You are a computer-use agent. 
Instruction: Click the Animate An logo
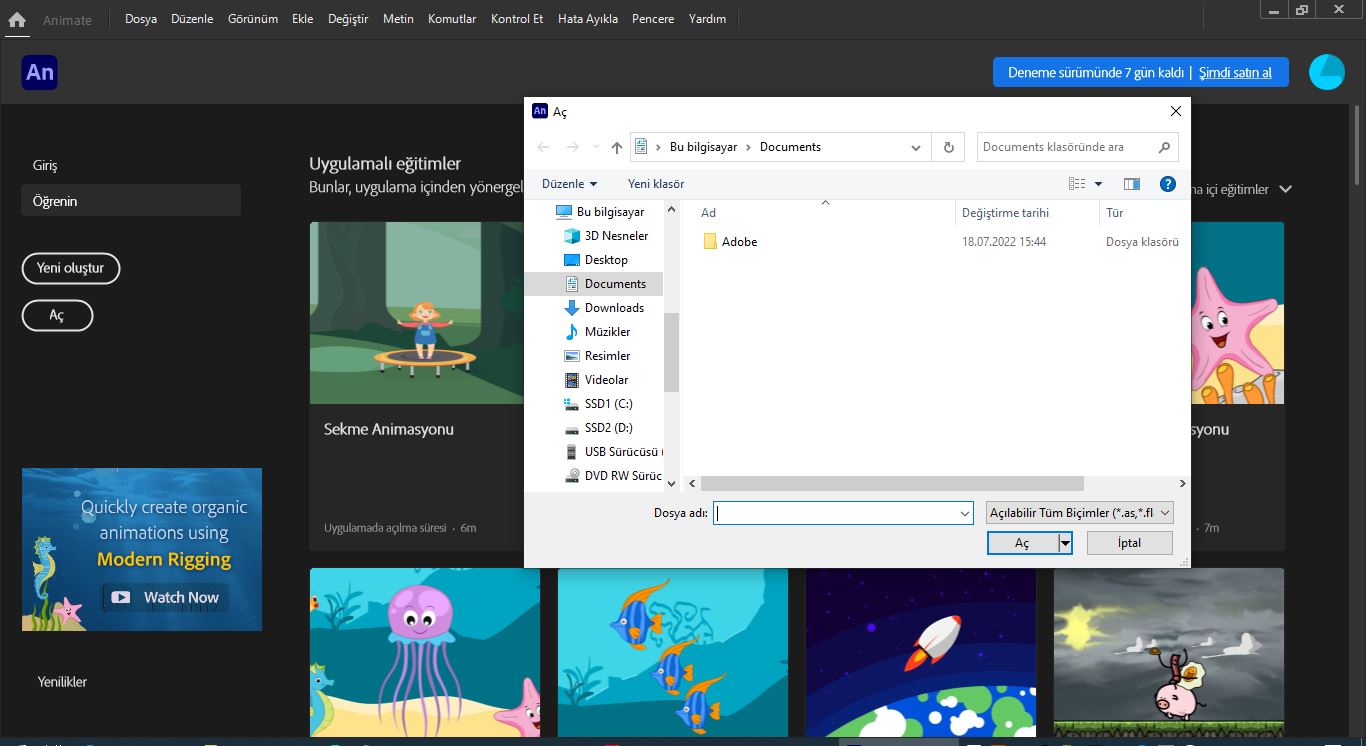point(39,72)
